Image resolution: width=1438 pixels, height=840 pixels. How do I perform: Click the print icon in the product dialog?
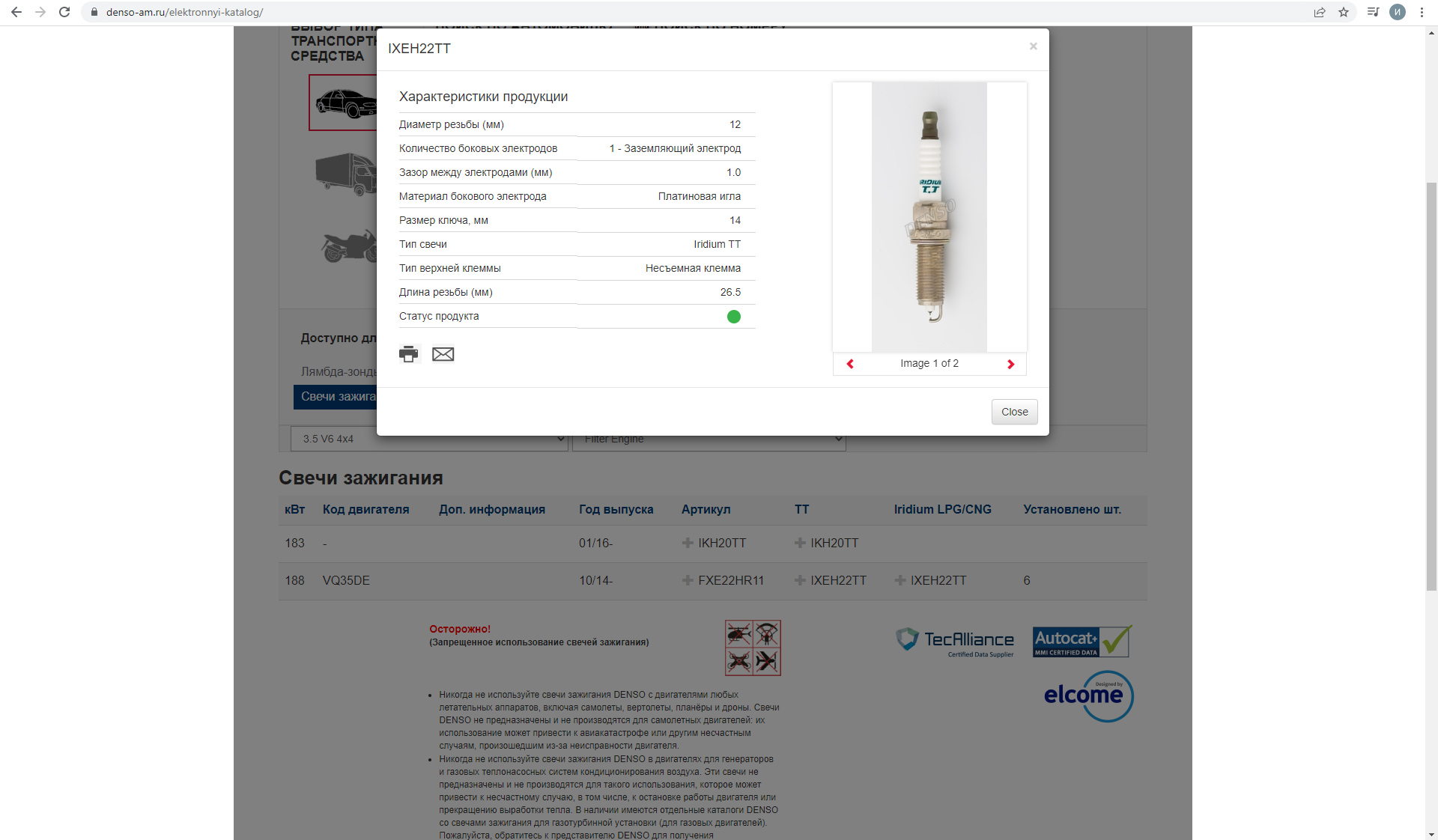coord(408,354)
